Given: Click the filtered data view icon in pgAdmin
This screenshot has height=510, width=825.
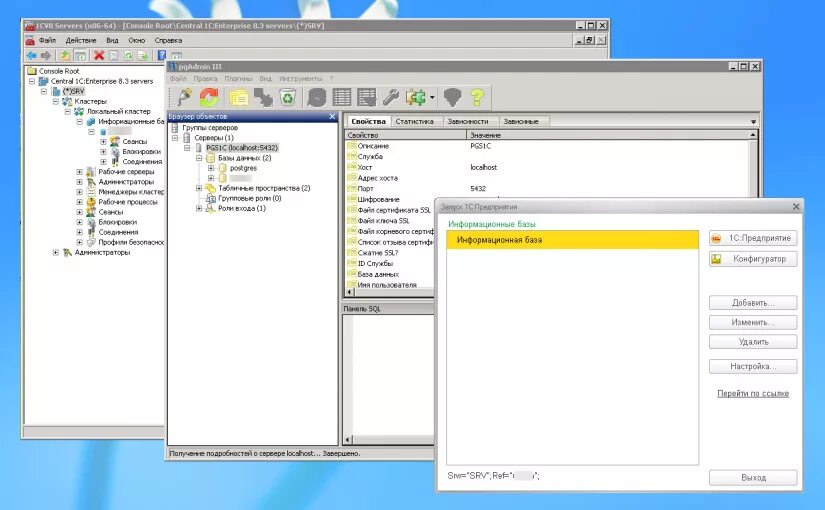Looking at the screenshot, I should pos(367,97).
